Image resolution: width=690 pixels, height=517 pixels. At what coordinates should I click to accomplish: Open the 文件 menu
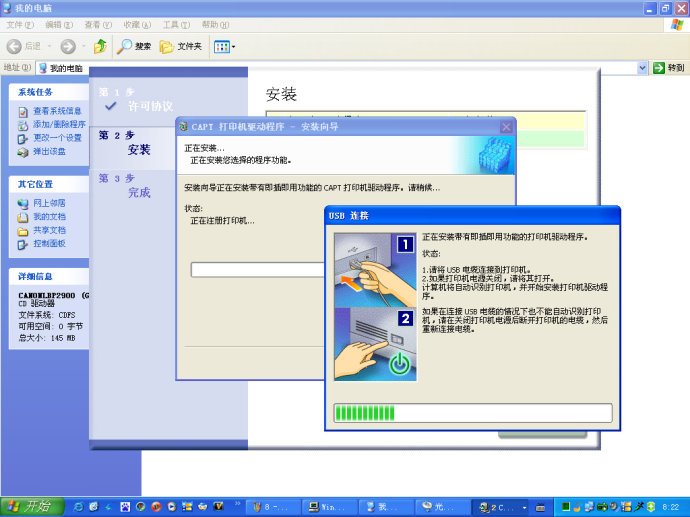[19, 24]
